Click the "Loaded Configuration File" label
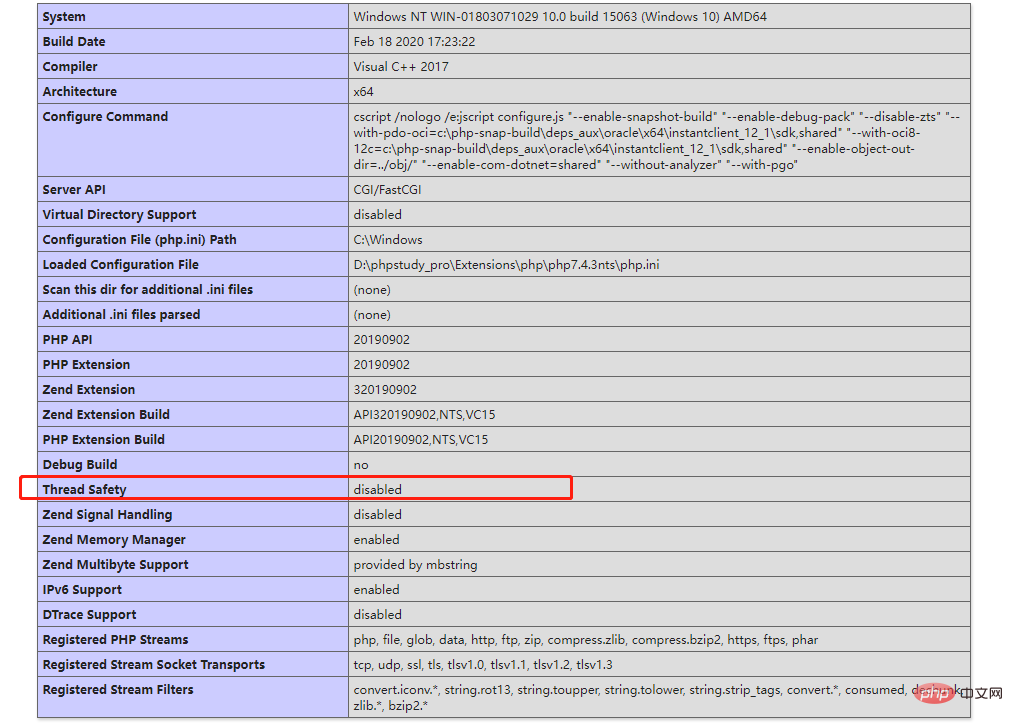Screen dimensions: 1013x726 click(x=121, y=265)
